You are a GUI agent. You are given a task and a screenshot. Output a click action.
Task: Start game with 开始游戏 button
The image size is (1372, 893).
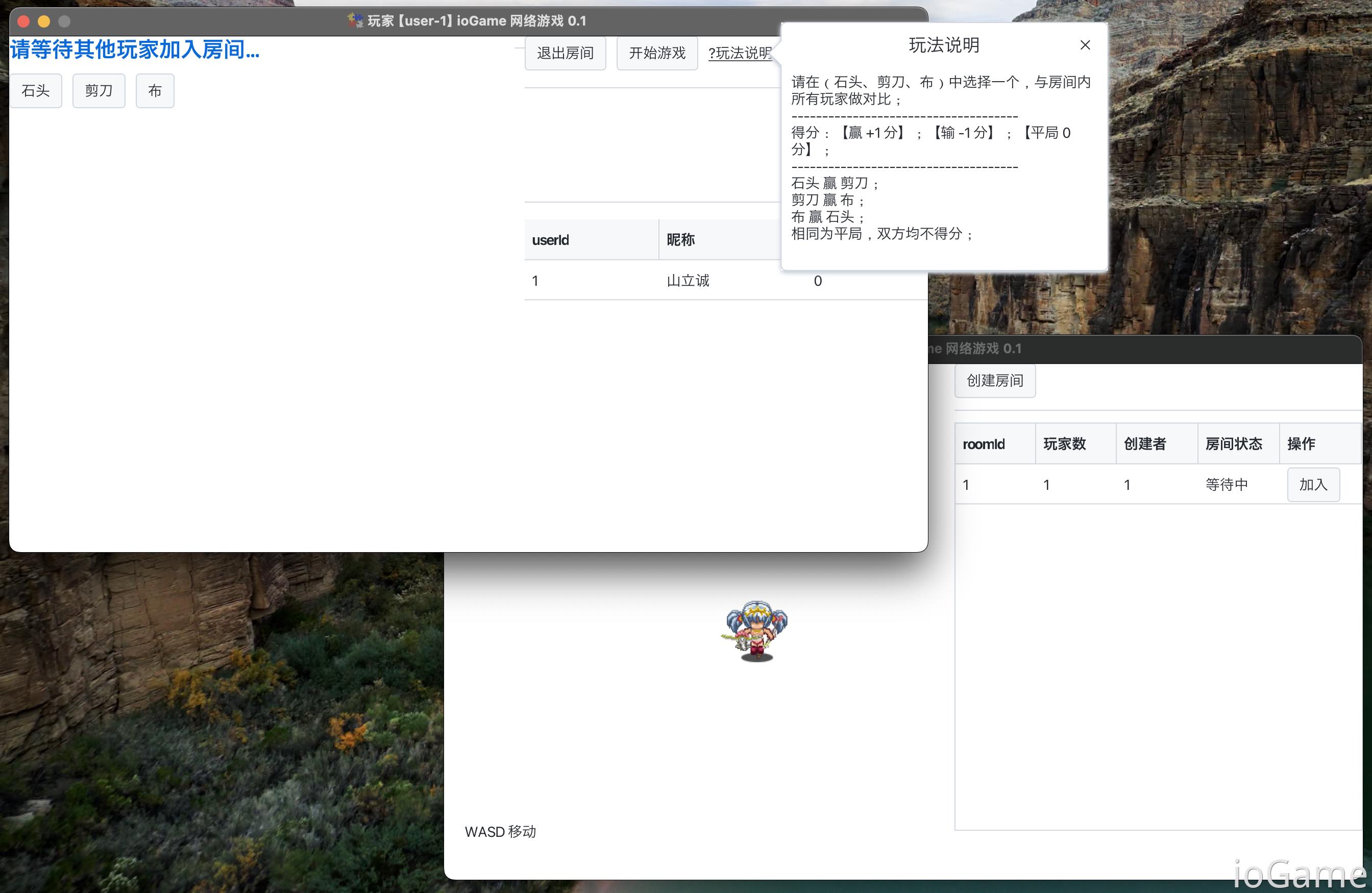pos(656,53)
